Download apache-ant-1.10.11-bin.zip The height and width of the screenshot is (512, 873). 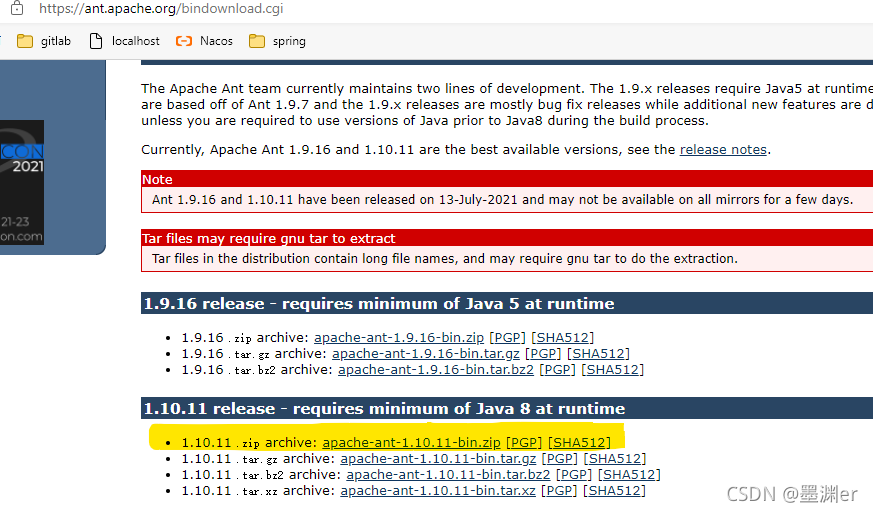point(411,443)
